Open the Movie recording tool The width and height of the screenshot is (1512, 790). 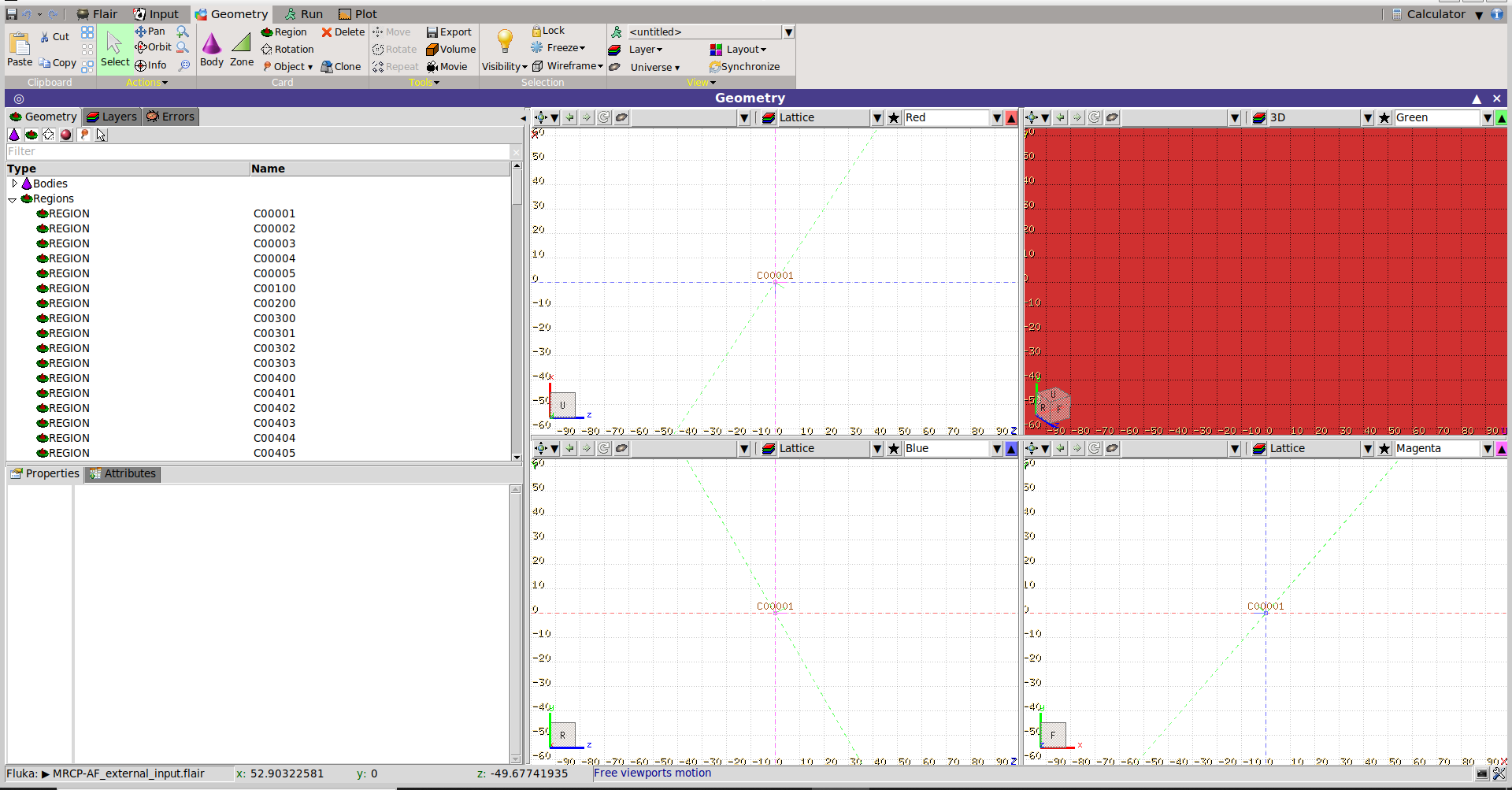447,67
